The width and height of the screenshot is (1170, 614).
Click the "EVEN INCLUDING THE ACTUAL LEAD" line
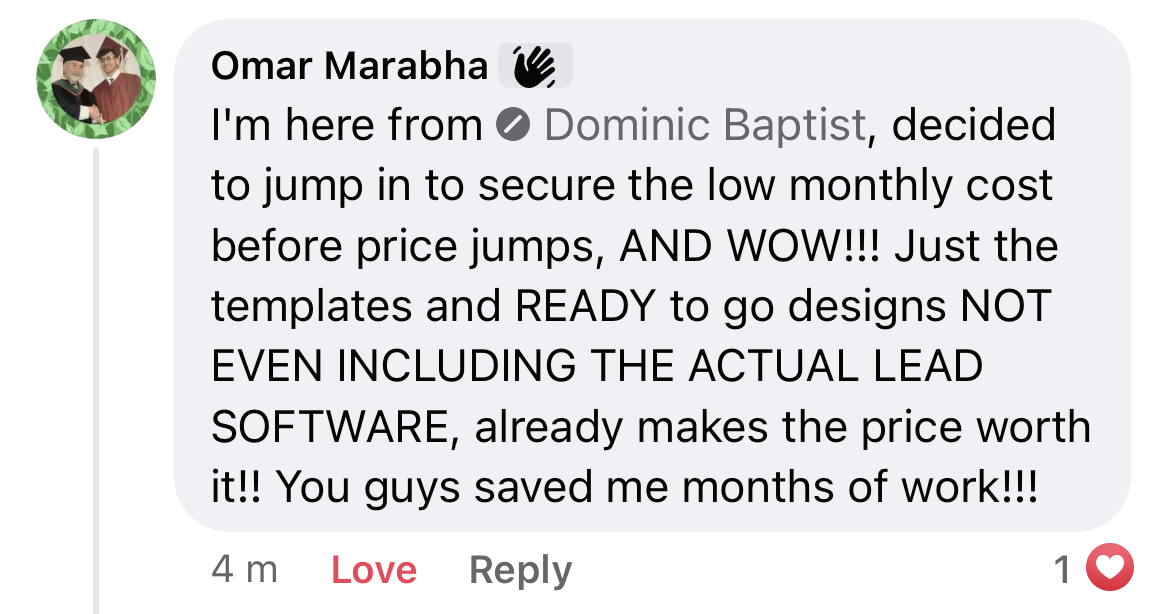pyautogui.click(x=597, y=366)
